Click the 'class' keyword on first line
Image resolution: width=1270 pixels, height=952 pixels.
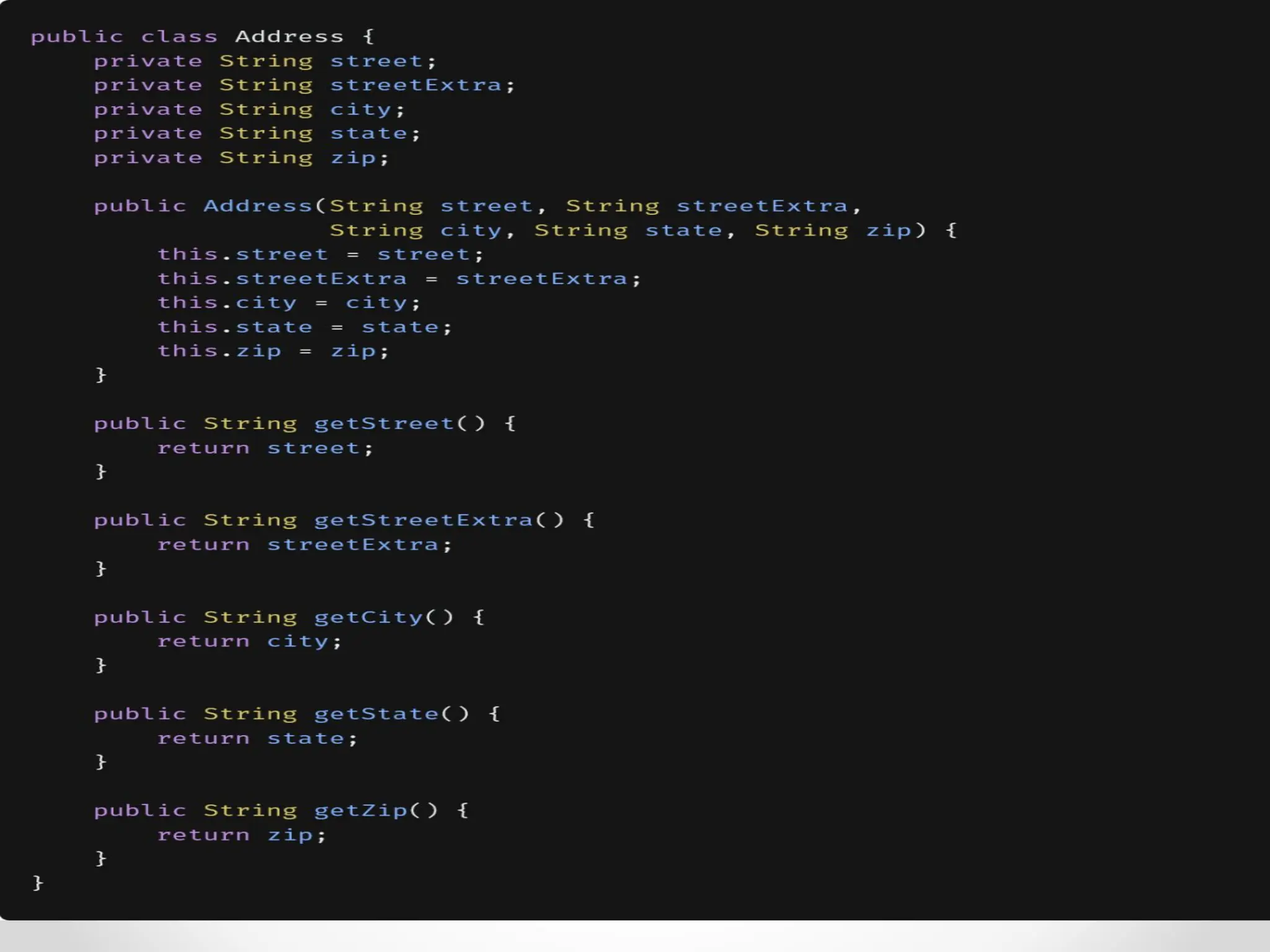pos(179,37)
